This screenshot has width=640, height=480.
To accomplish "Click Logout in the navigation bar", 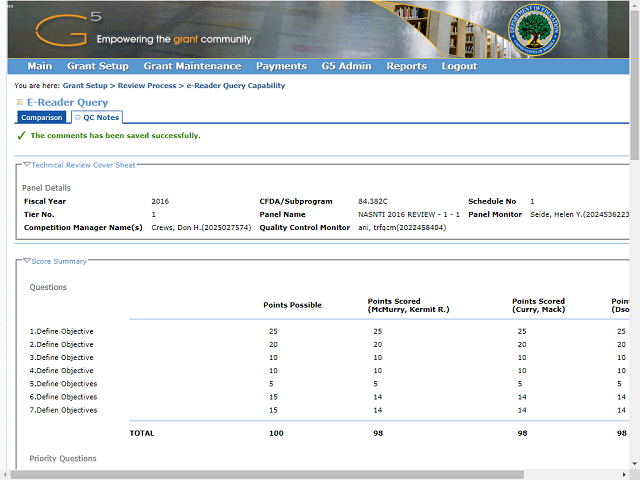I will coord(459,66).
